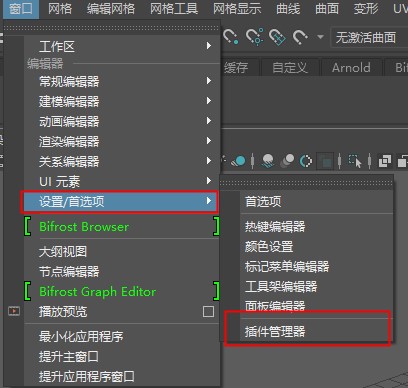
Task: Expand the 关系编辑器 submenu
Action: click(122, 161)
